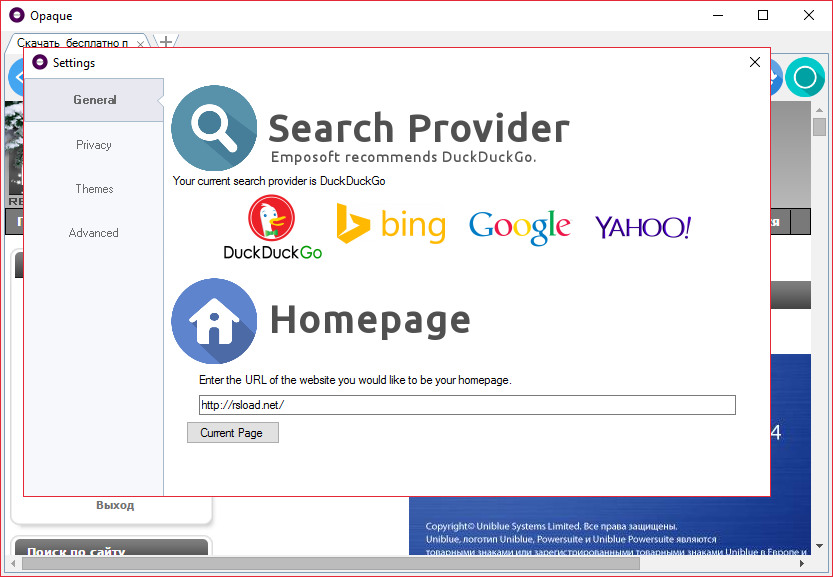833x577 pixels.
Task: Open a new tab with plus button
Action: [166, 41]
